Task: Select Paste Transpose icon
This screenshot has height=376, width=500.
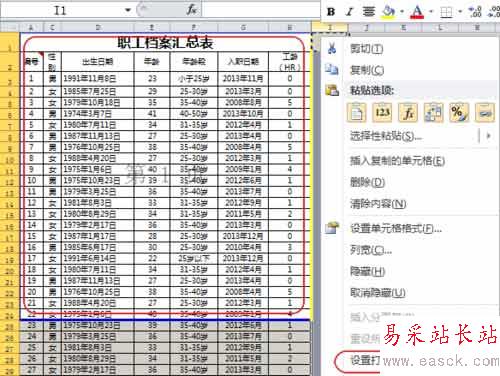Action: (x=433, y=112)
